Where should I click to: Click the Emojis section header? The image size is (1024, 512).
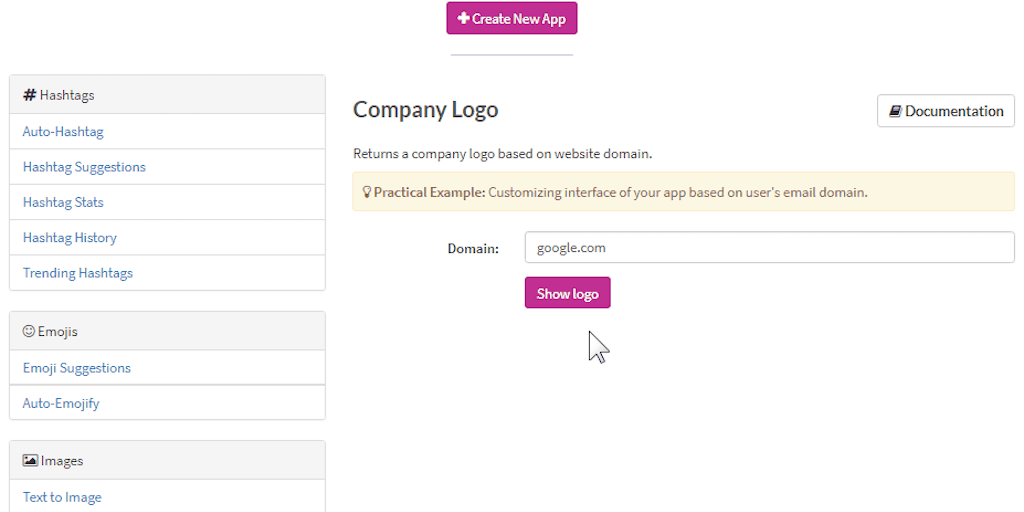click(167, 331)
